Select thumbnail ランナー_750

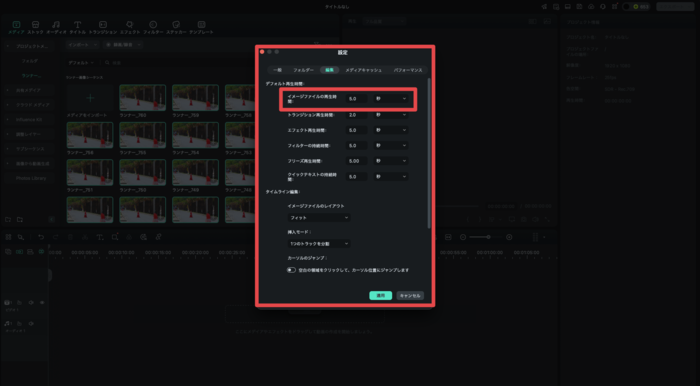[x=143, y=172]
